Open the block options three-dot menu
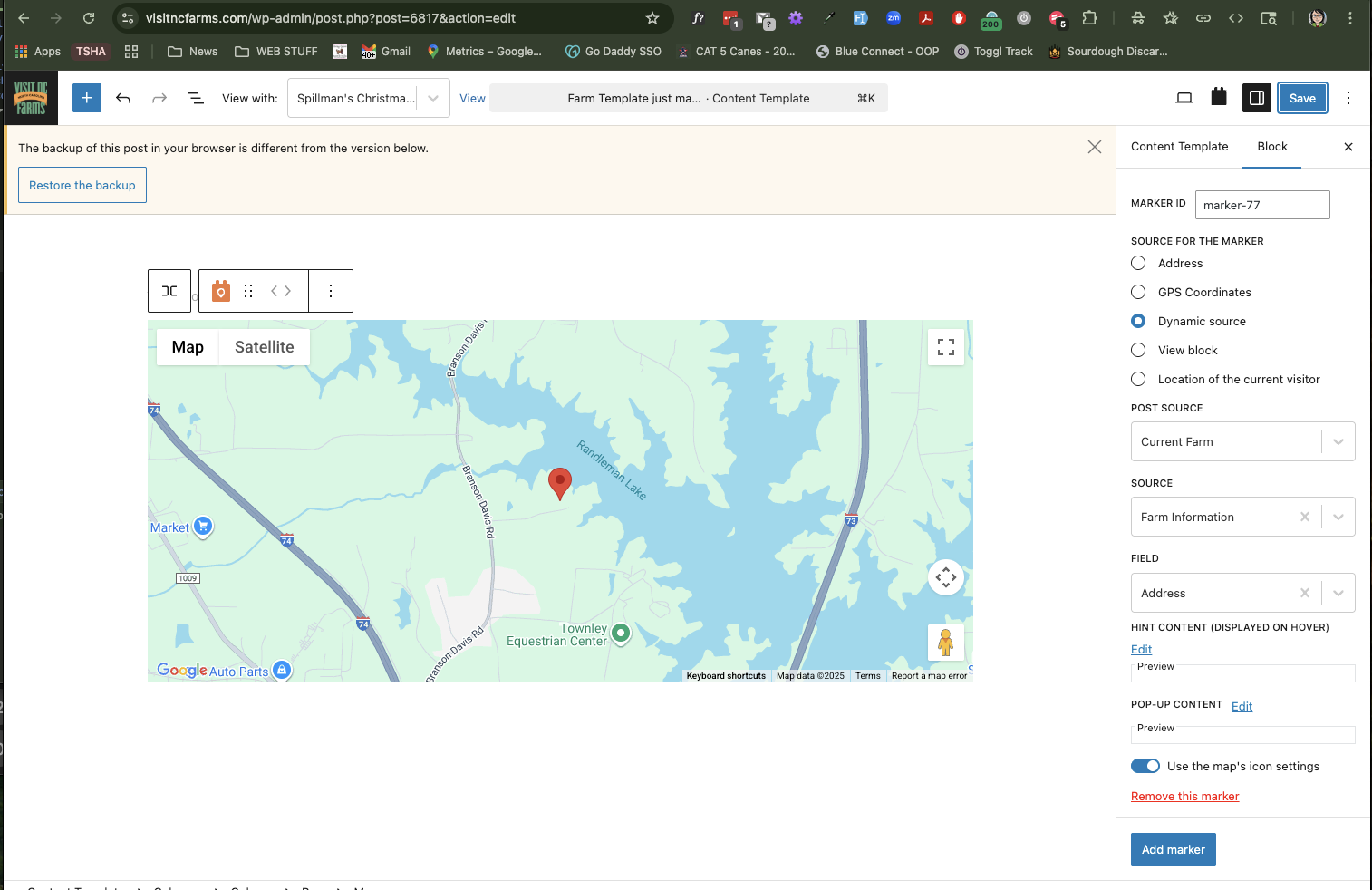Image resolution: width=1372 pixels, height=890 pixels. pos(331,291)
